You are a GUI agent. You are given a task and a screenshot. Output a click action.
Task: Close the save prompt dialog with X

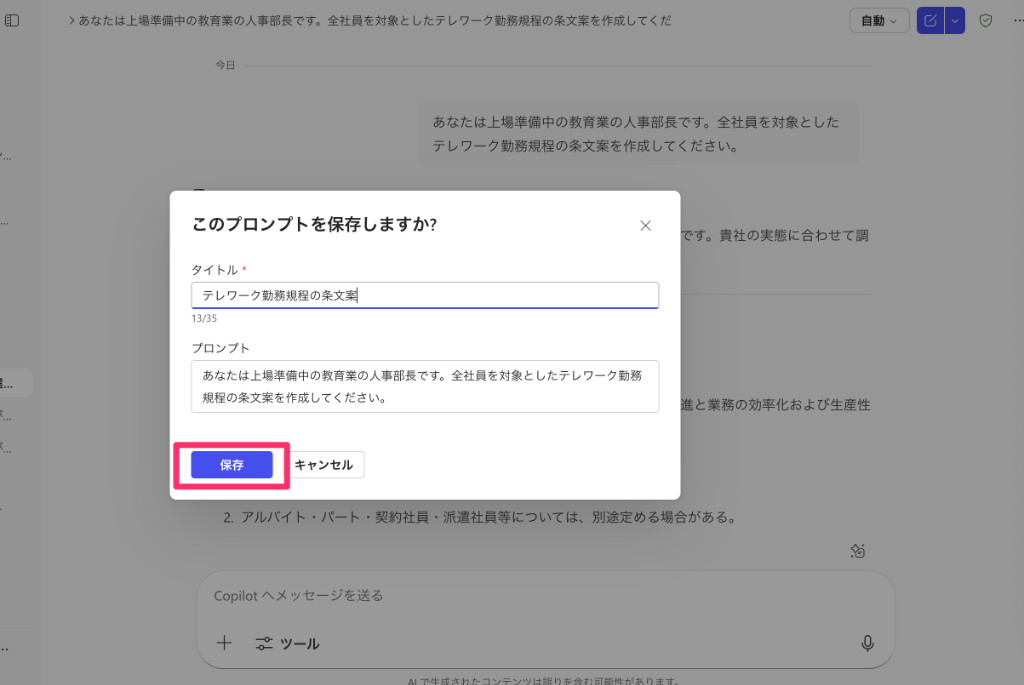(645, 226)
